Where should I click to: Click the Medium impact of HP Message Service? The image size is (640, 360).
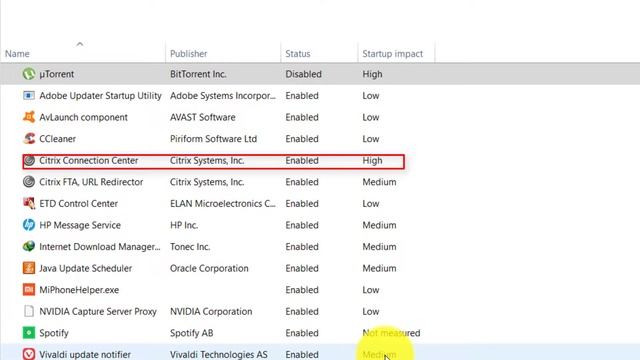(379, 225)
